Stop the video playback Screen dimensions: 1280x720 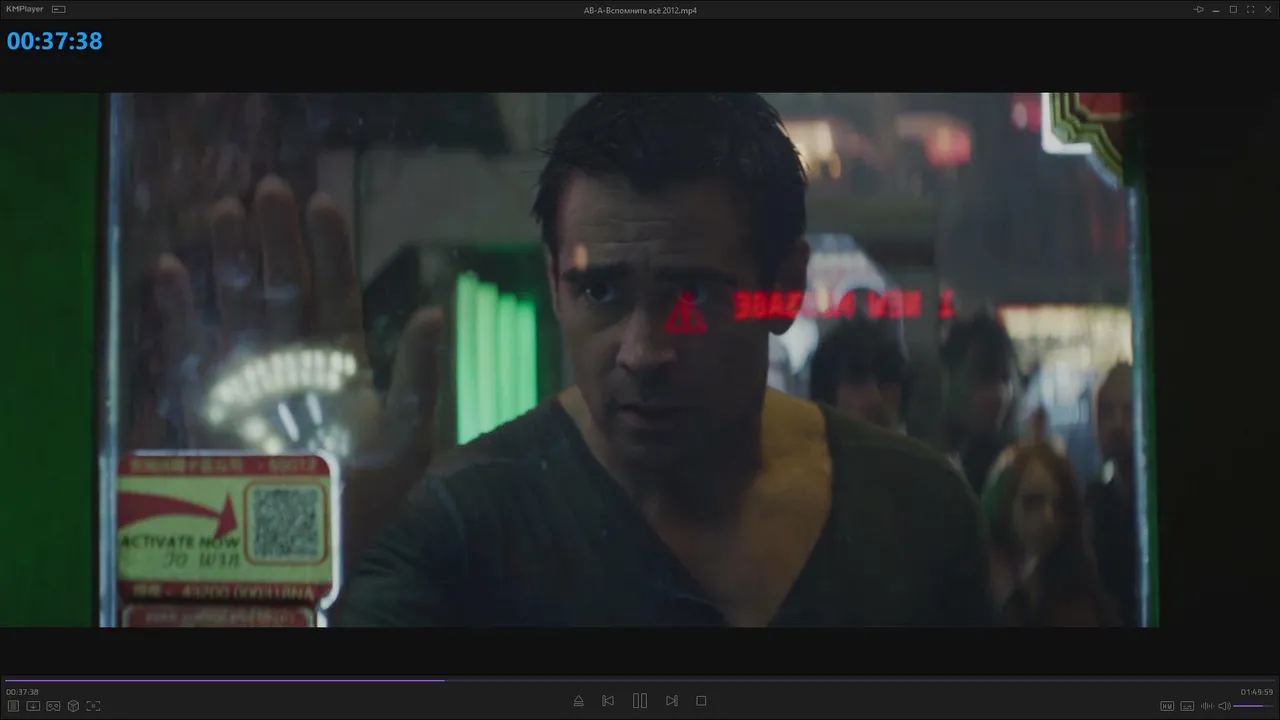tap(701, 701)
